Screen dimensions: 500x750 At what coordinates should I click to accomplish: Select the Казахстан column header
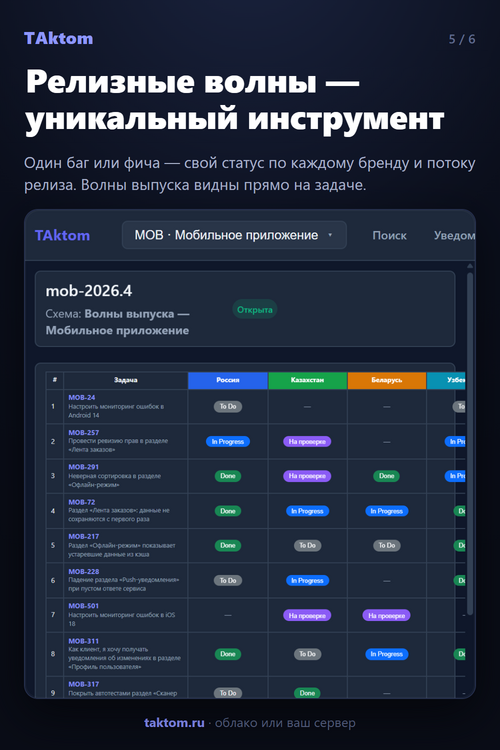[307, 380]
